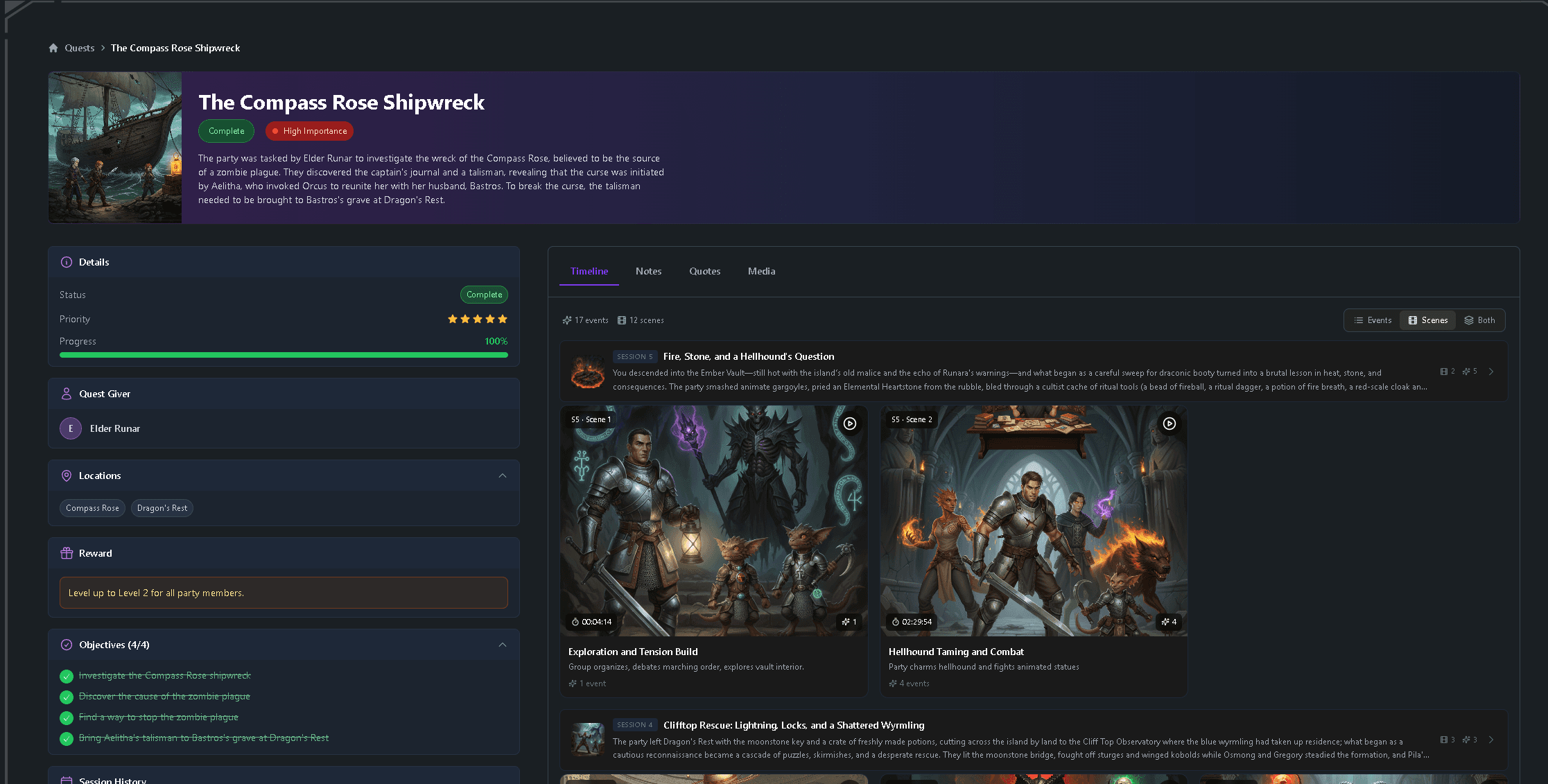Open the Quests breadcrumb link
Image resolution: width=1548 pixels, height=784 pixels.
(79, 48)
